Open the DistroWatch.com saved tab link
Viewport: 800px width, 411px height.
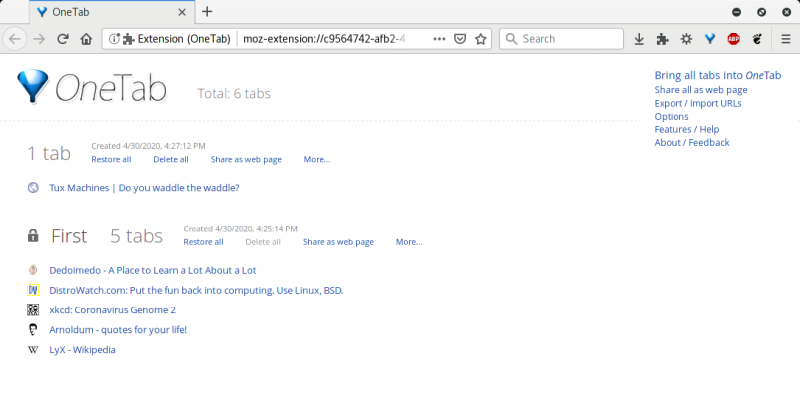click(196, 290)
